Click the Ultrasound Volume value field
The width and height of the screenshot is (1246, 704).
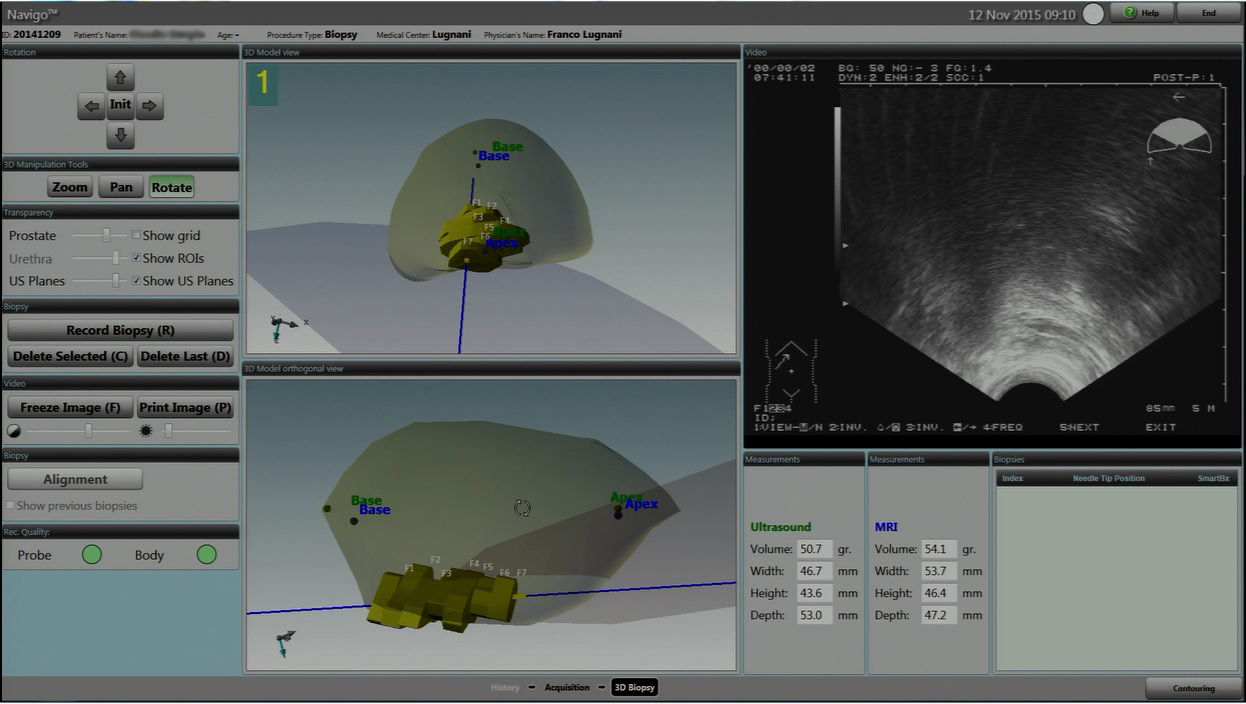click(x=814, y=549)
